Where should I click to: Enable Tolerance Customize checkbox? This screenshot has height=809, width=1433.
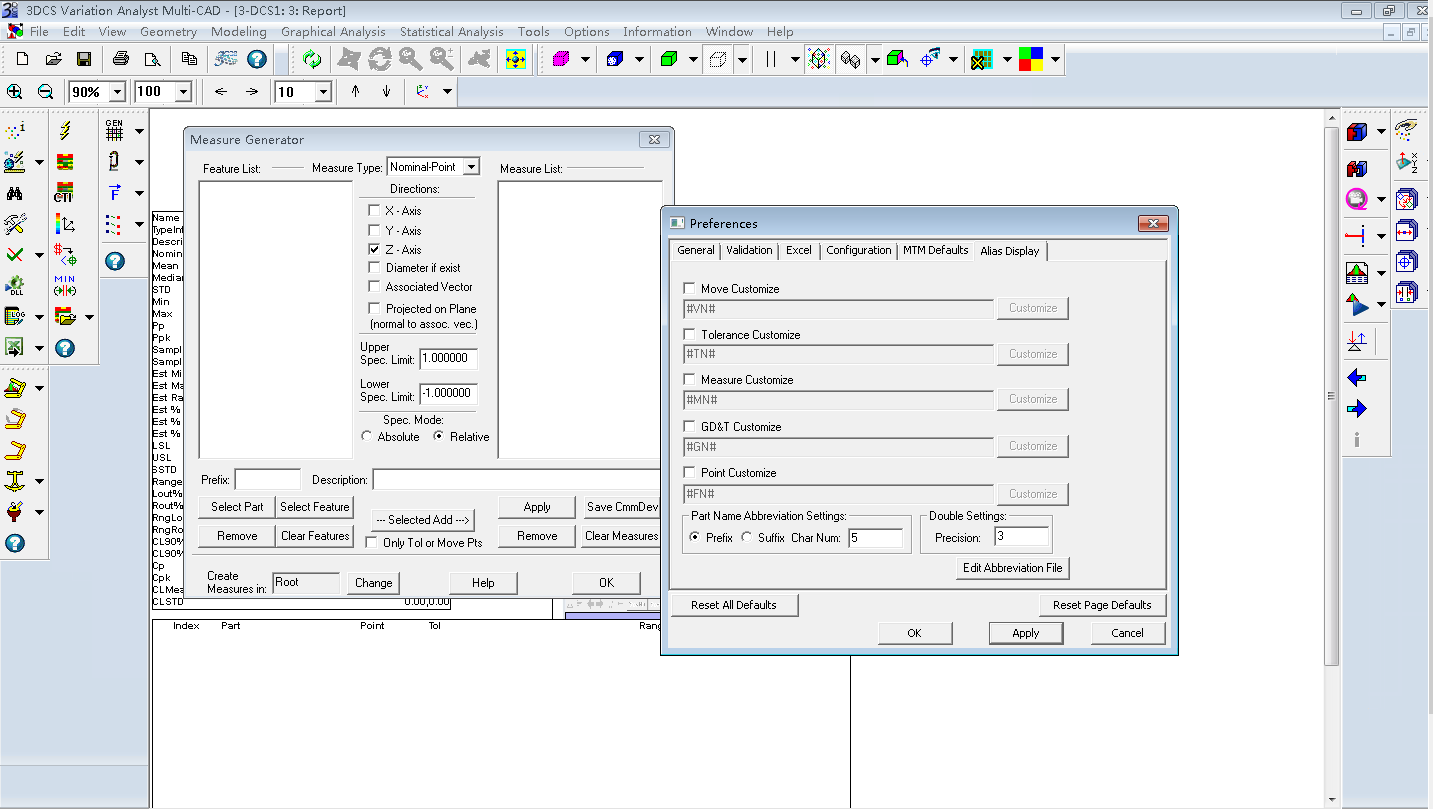tap(689, 335)
